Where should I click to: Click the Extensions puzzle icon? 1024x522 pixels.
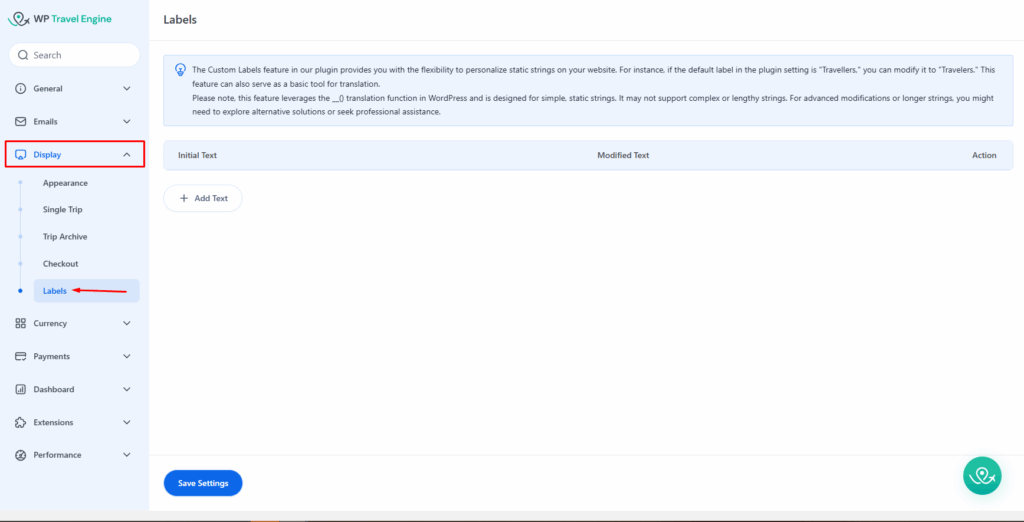[21, 422]
